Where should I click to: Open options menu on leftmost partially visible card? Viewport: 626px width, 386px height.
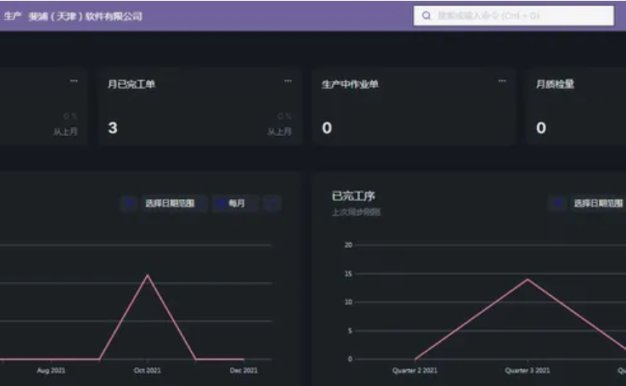74,81
